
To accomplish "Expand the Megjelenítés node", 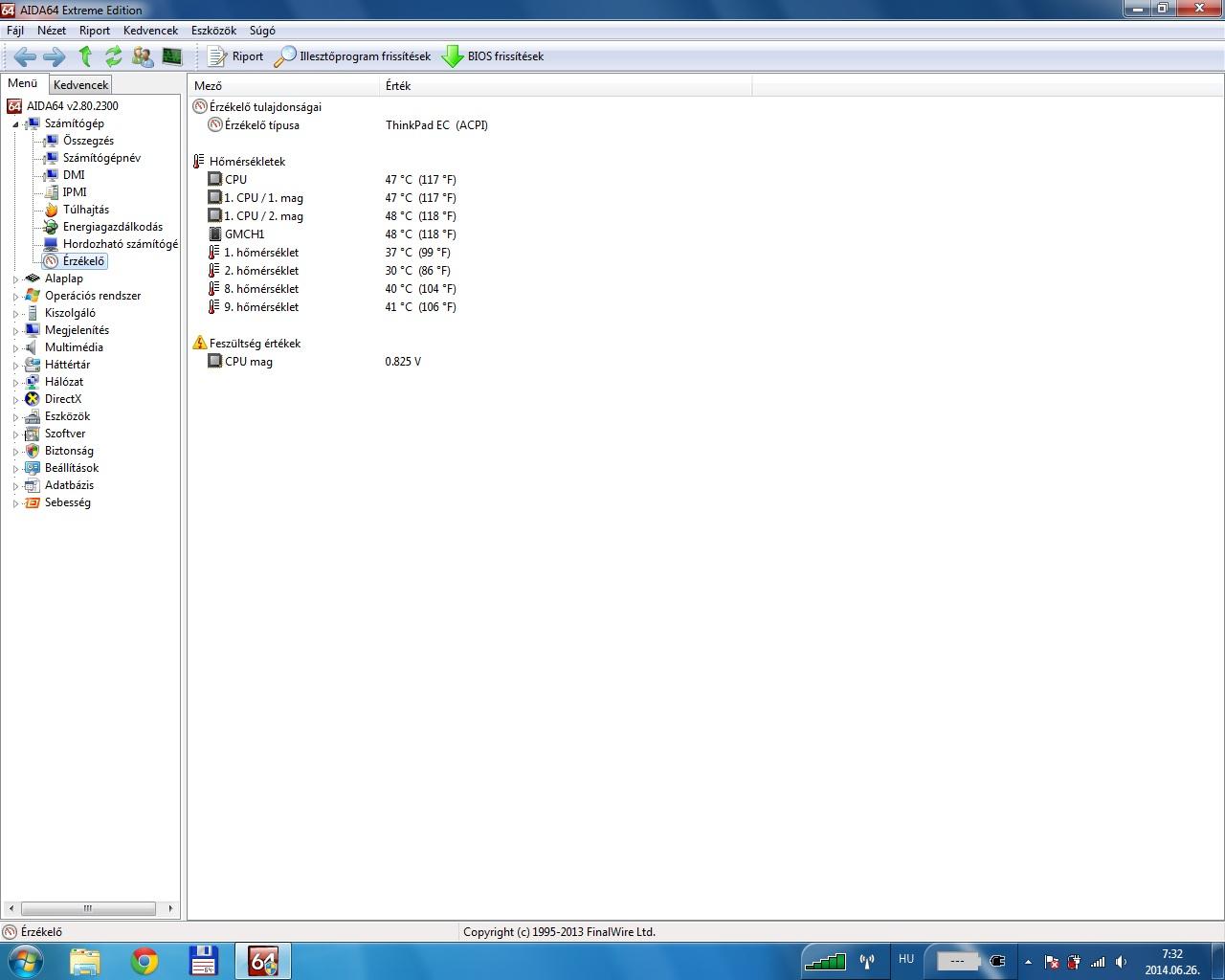I will [x=15, y=331].
